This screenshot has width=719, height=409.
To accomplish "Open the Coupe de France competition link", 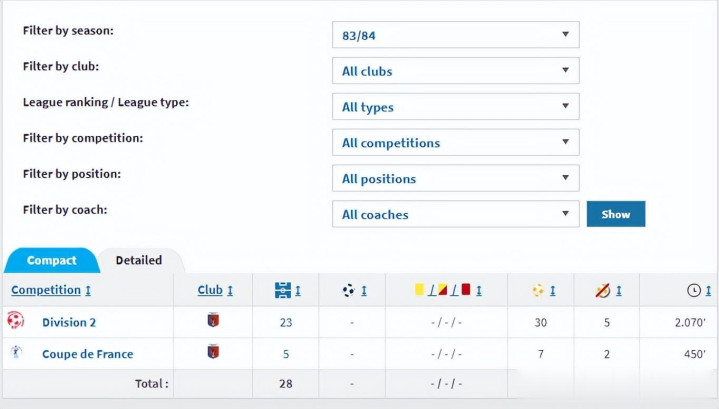I will 87,354.
